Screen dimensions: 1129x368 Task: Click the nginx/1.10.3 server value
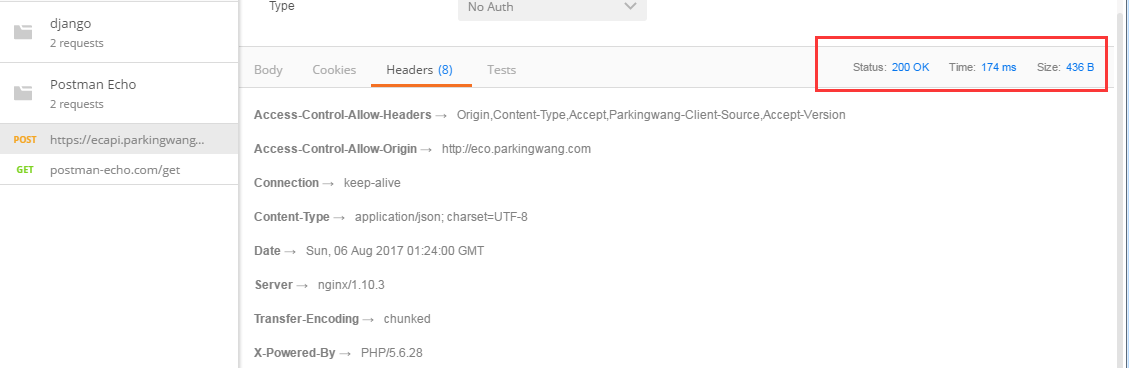point(351,285)
